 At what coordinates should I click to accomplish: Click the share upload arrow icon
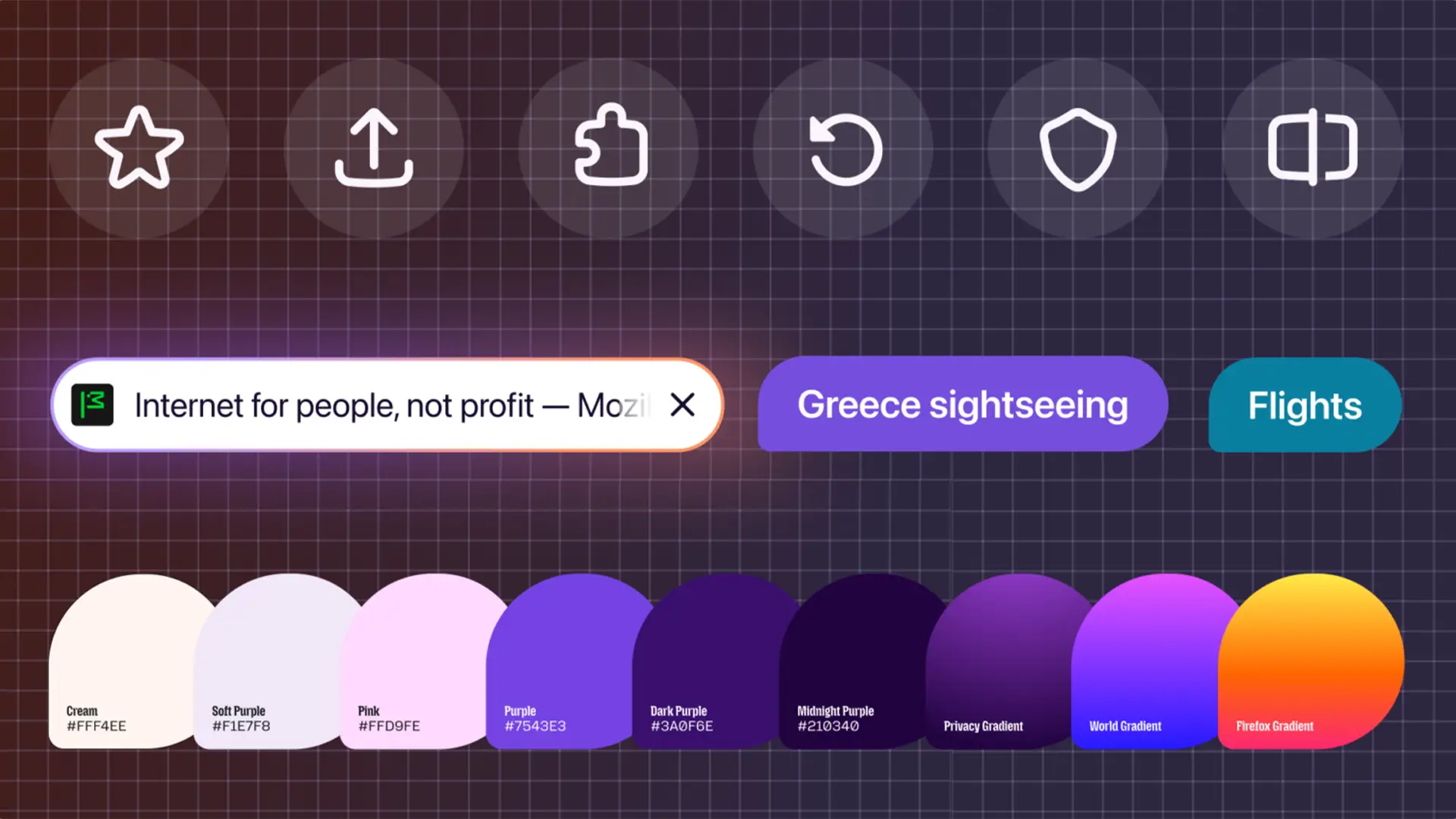click(x=374, y=148)
